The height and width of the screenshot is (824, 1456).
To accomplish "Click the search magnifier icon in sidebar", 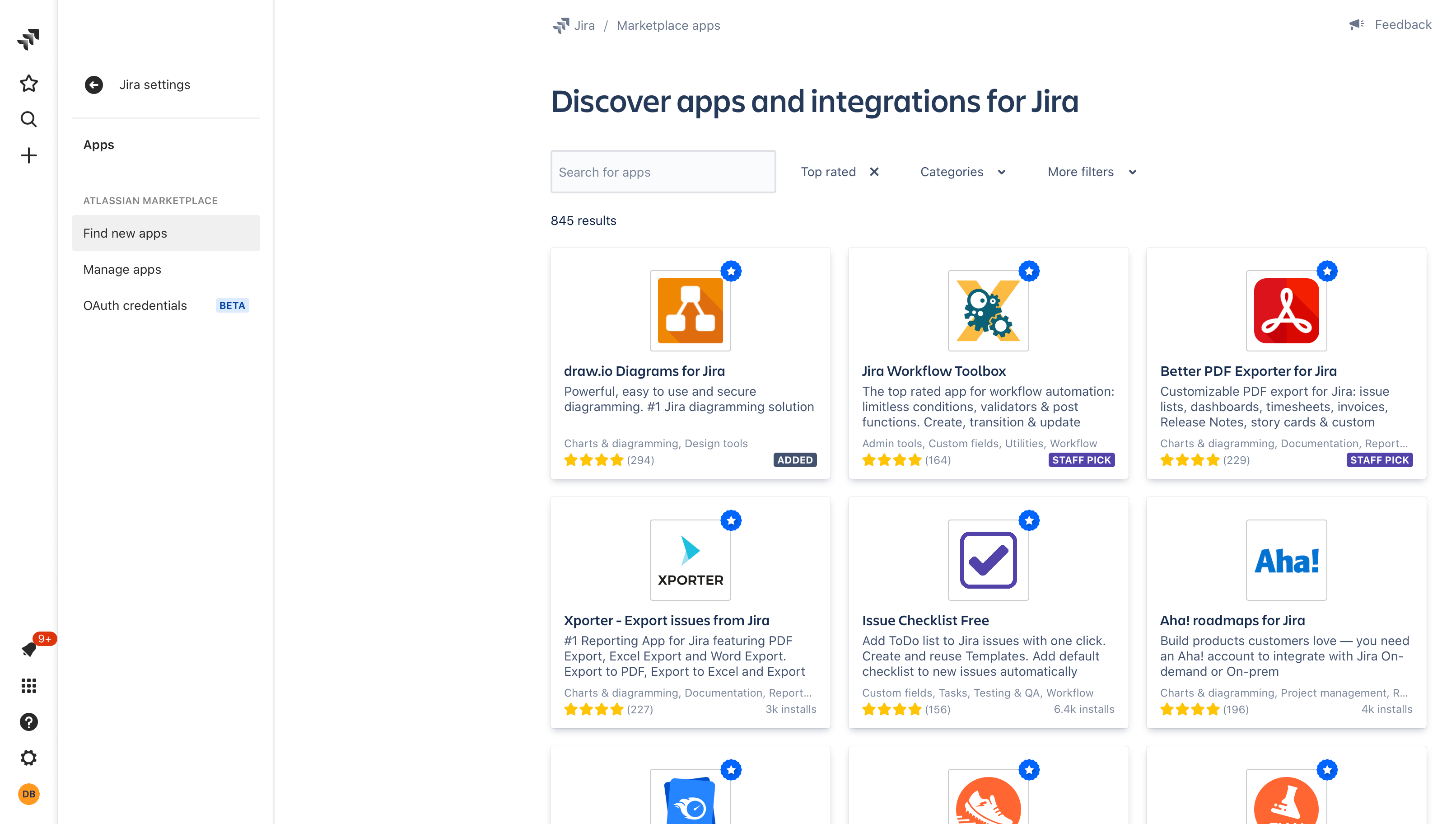I will (29, 119).
